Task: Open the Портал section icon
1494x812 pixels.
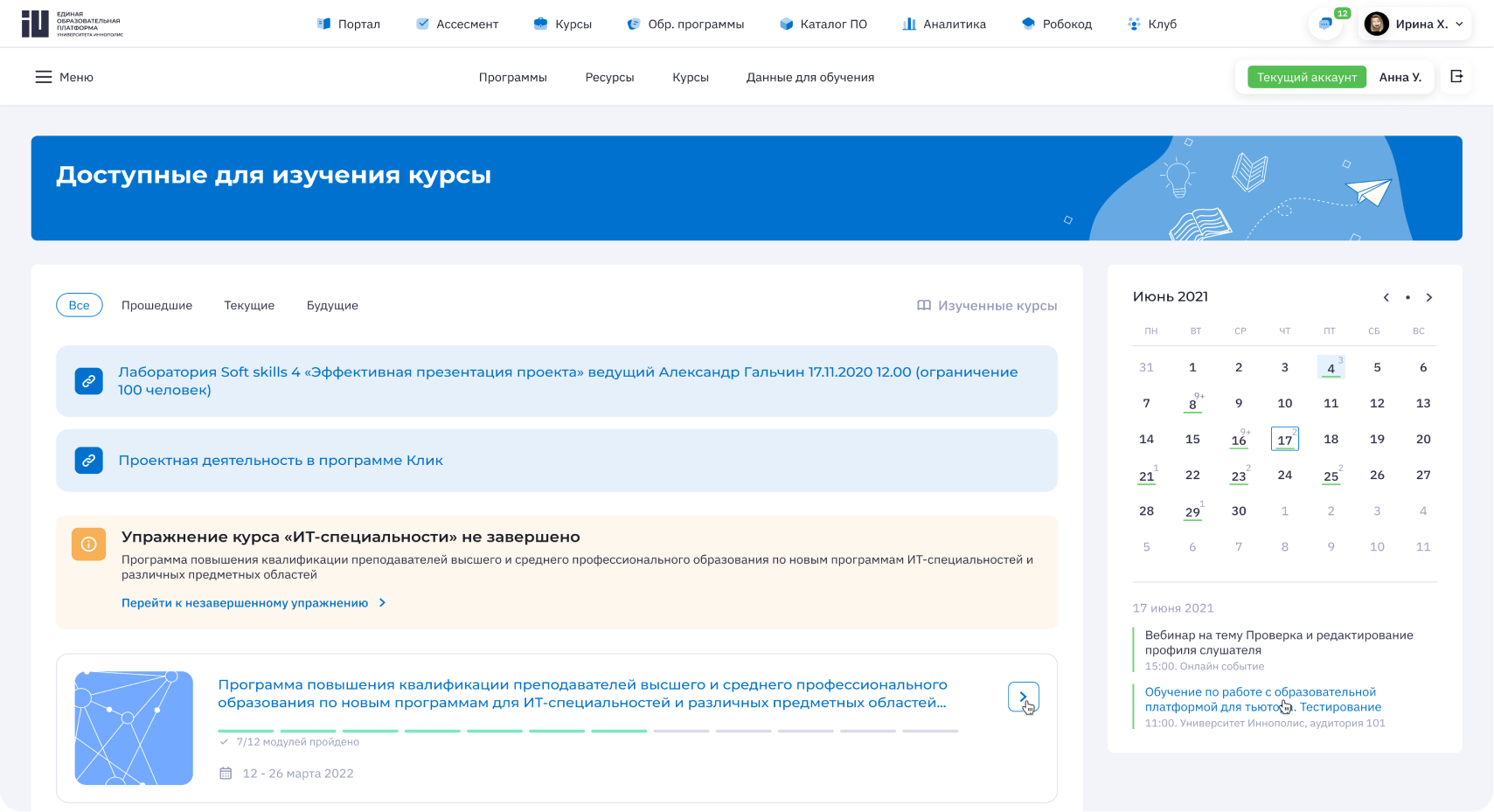Action: click(x=323, y=24)
